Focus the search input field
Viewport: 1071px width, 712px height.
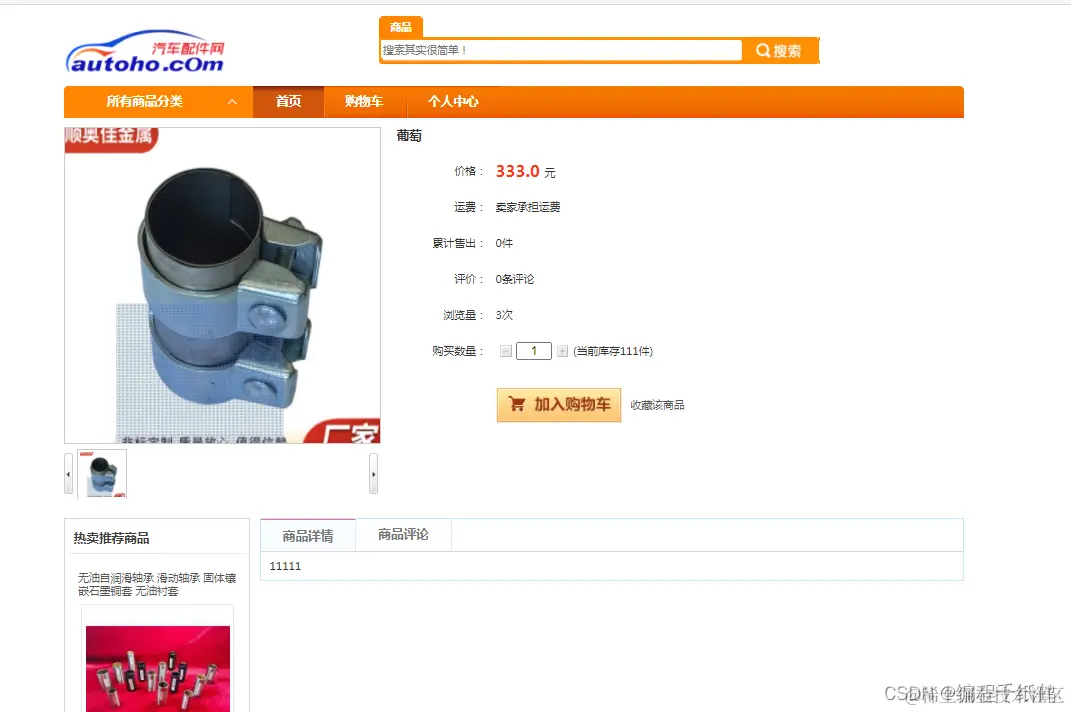tap(561, 50)
